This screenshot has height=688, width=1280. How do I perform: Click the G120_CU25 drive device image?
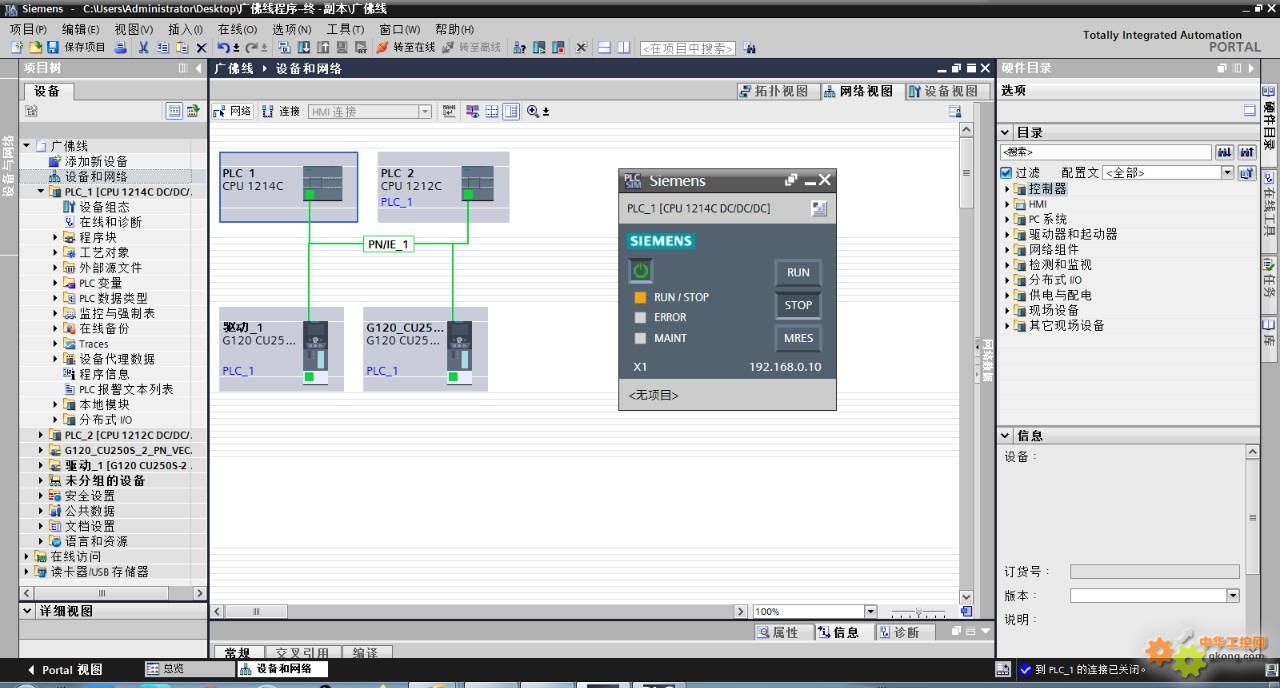pyautogui.click(x=460, y=352)
